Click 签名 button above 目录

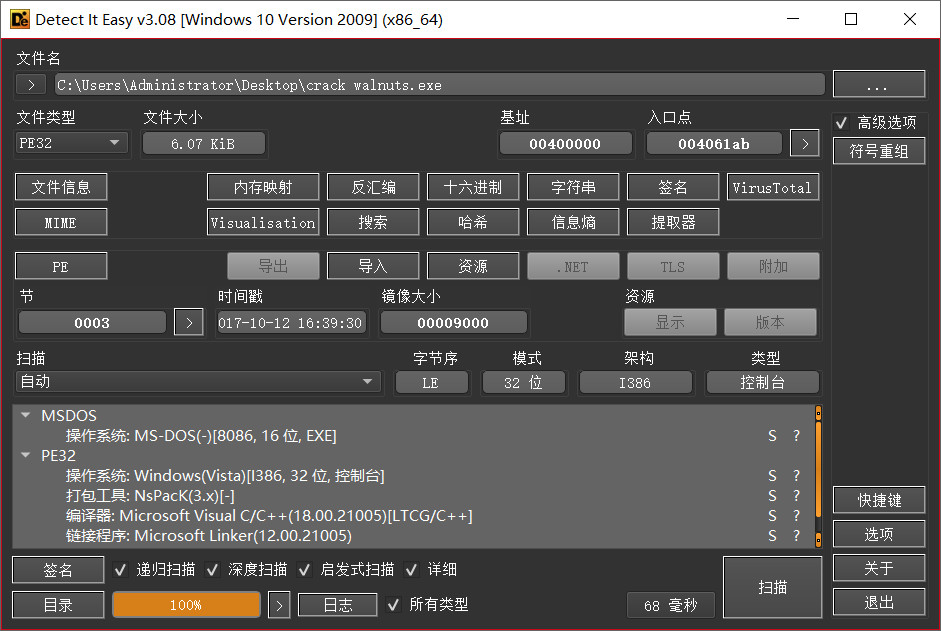tap(58, 570)
